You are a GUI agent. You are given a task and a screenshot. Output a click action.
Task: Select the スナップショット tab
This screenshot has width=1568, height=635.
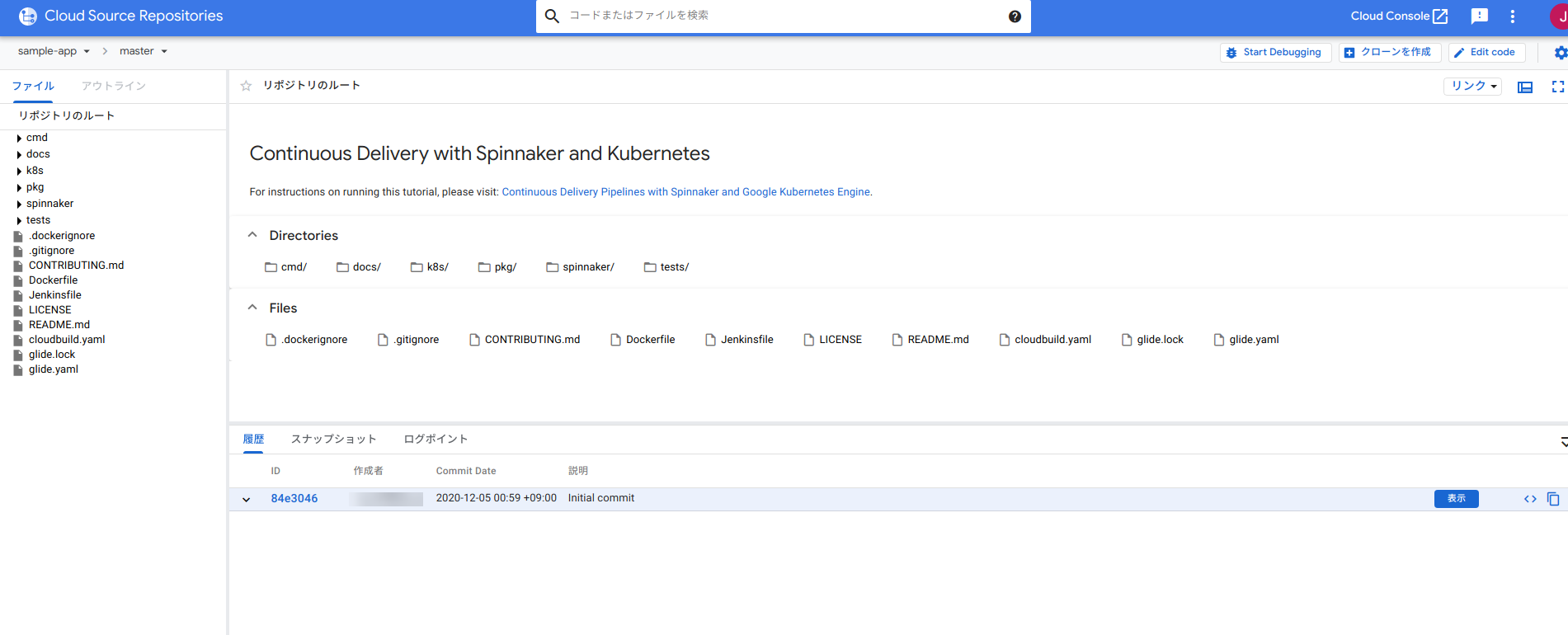(334, 440)
